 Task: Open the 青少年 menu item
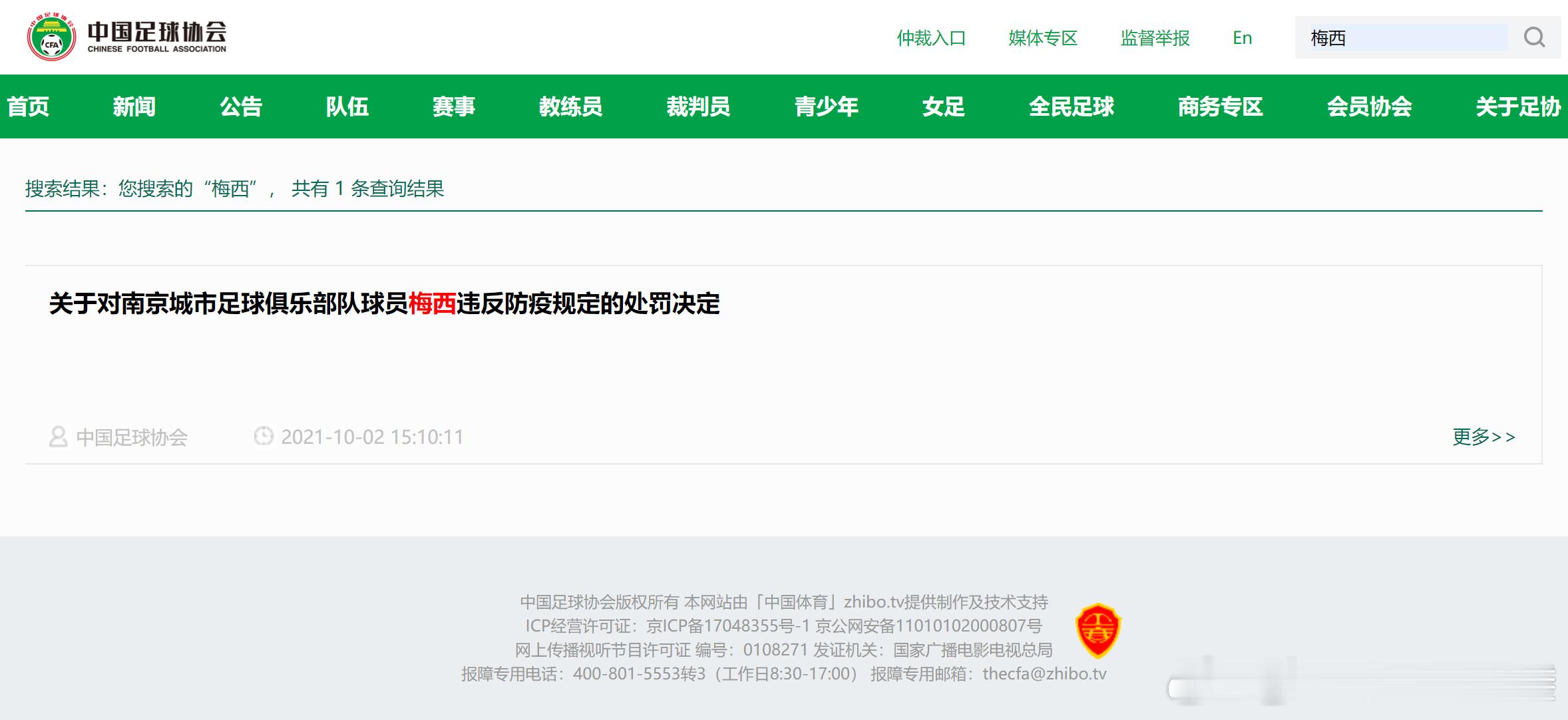pyautogui.click(x=827, y=106)
